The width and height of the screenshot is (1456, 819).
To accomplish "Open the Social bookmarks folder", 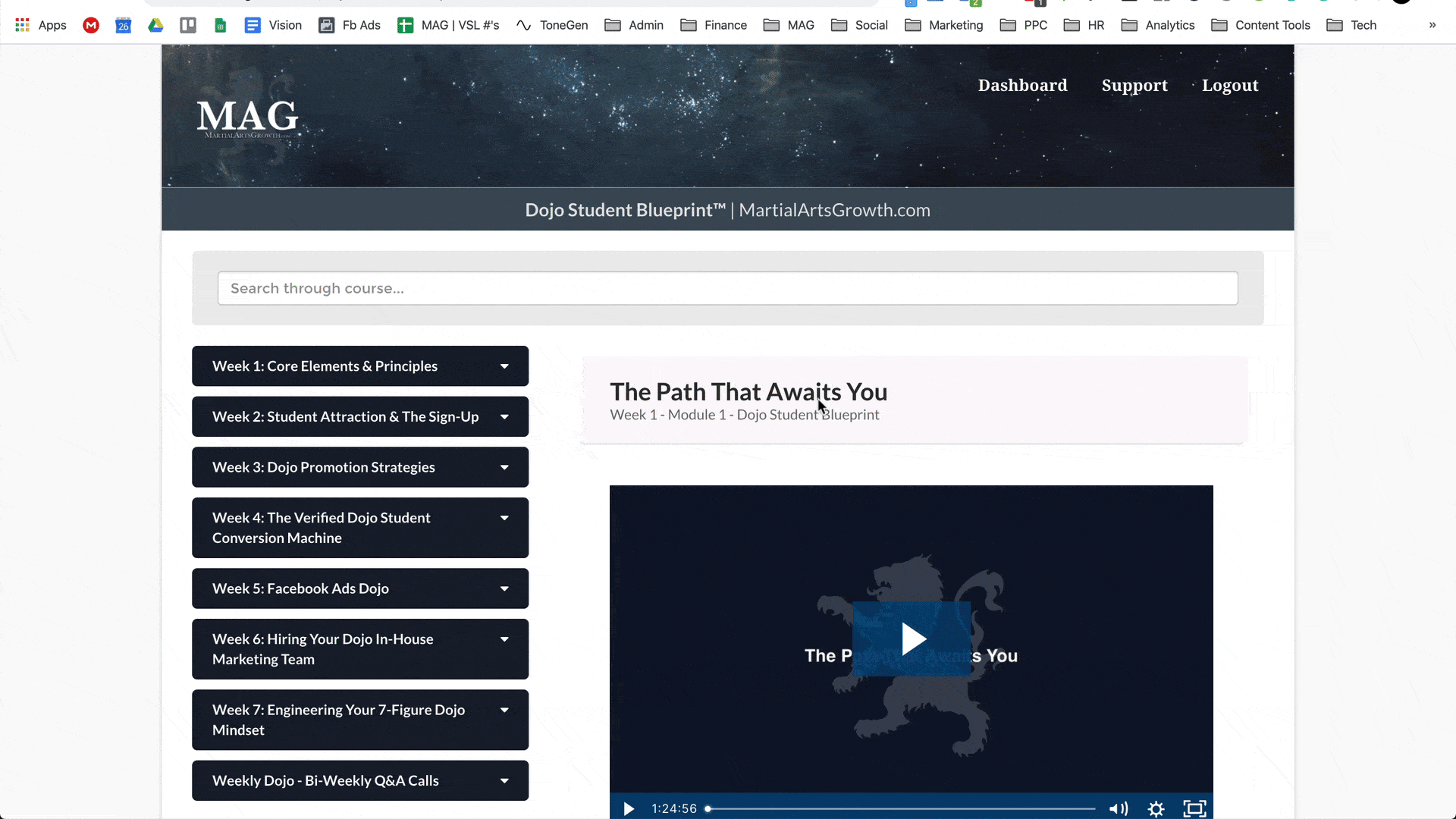I will coord(859,25).
